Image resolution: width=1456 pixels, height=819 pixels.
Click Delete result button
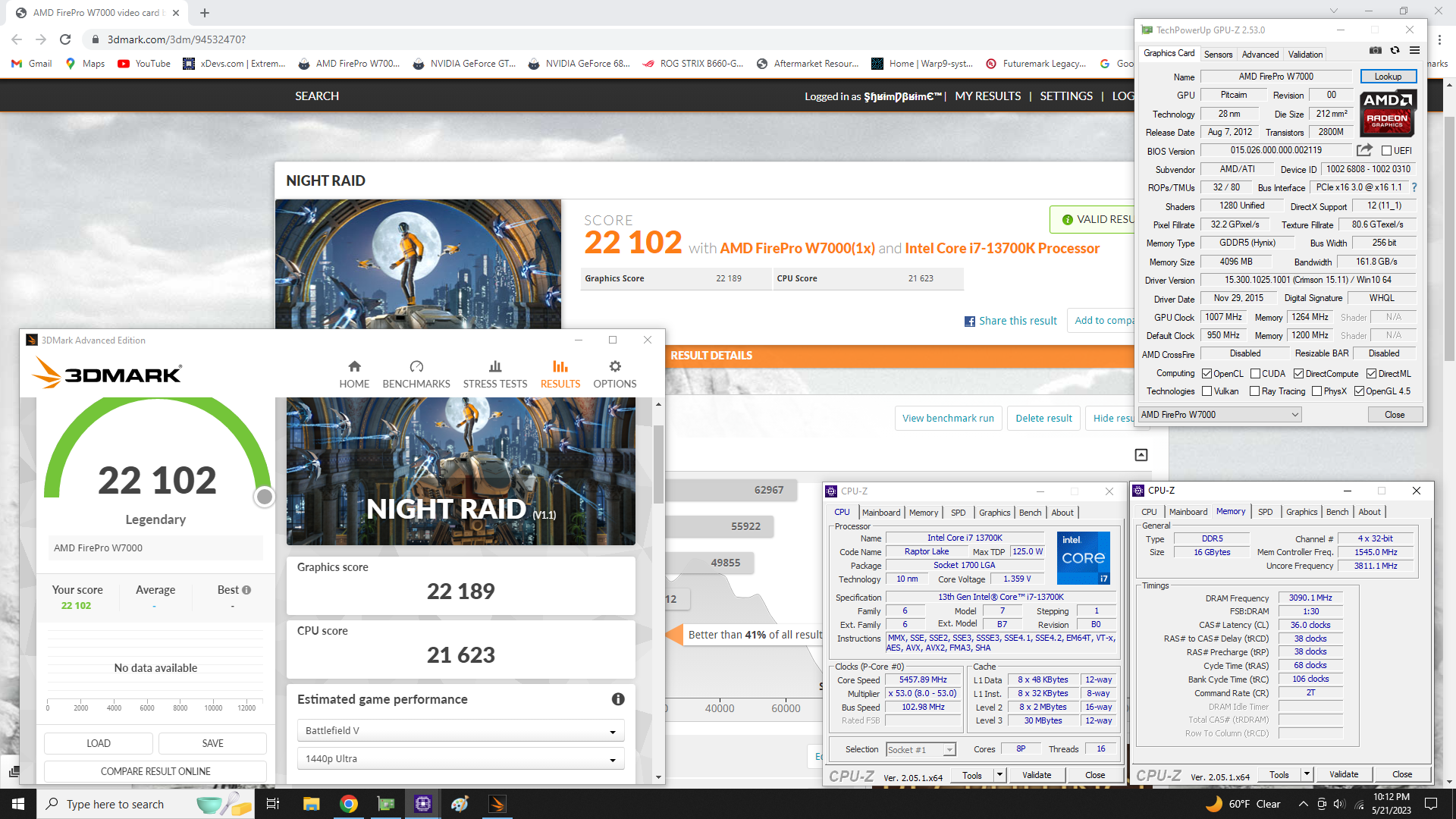1043,418
